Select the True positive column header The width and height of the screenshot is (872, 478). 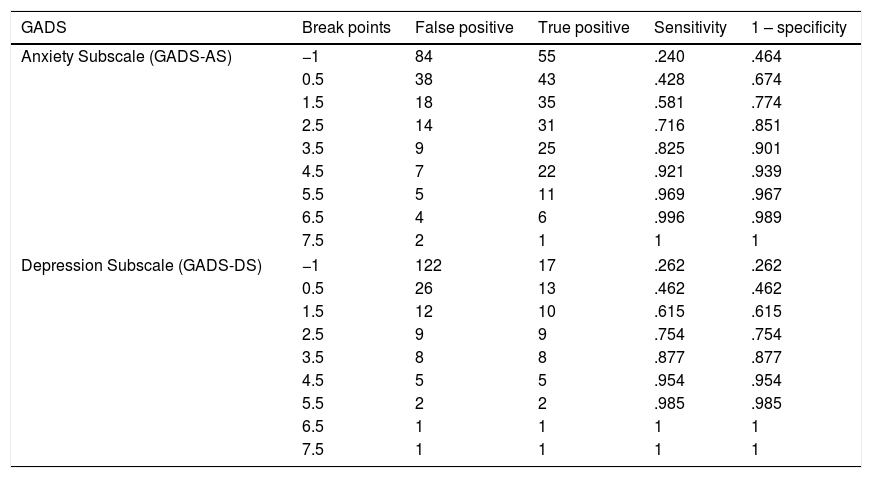coord(584,27)
